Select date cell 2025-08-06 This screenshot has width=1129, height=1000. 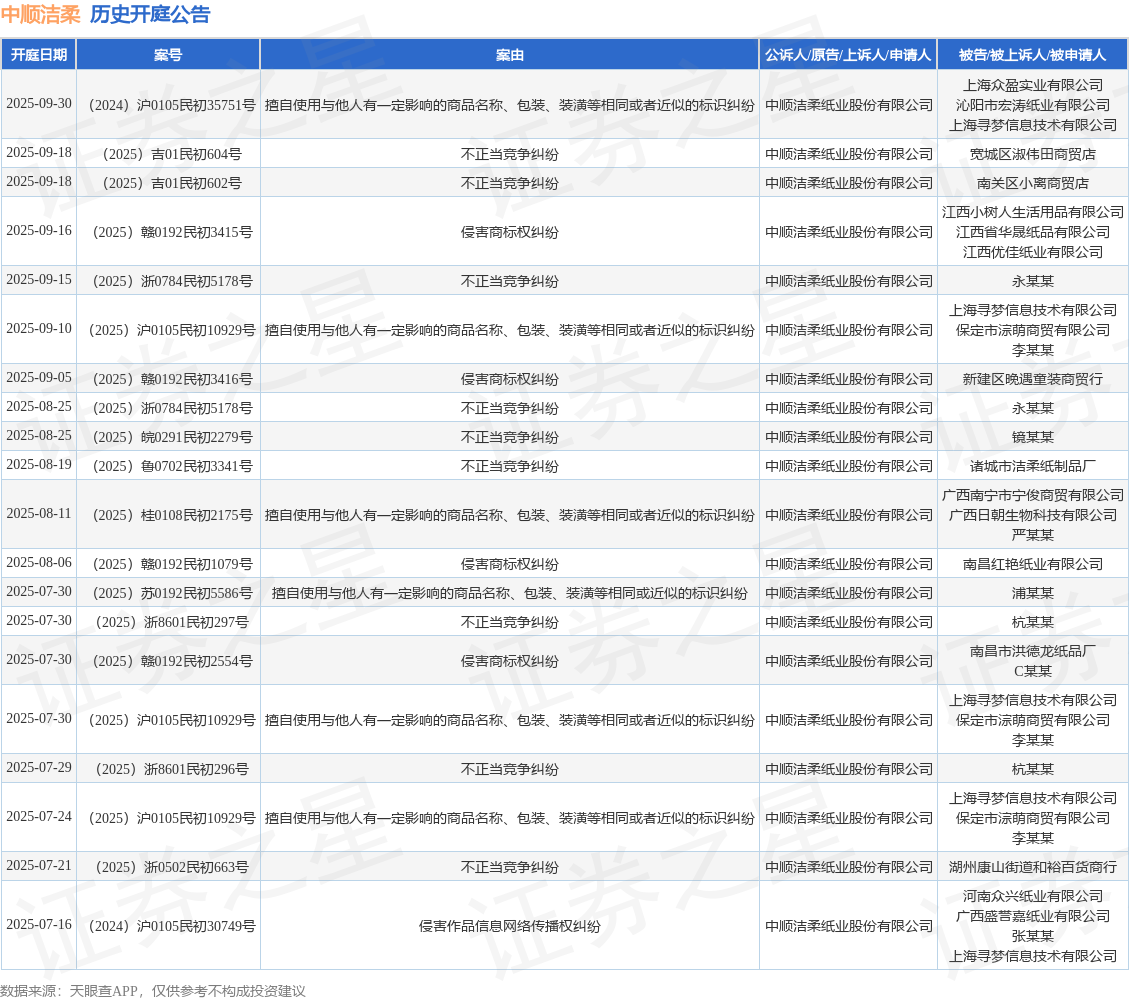[x=39, y=562]
